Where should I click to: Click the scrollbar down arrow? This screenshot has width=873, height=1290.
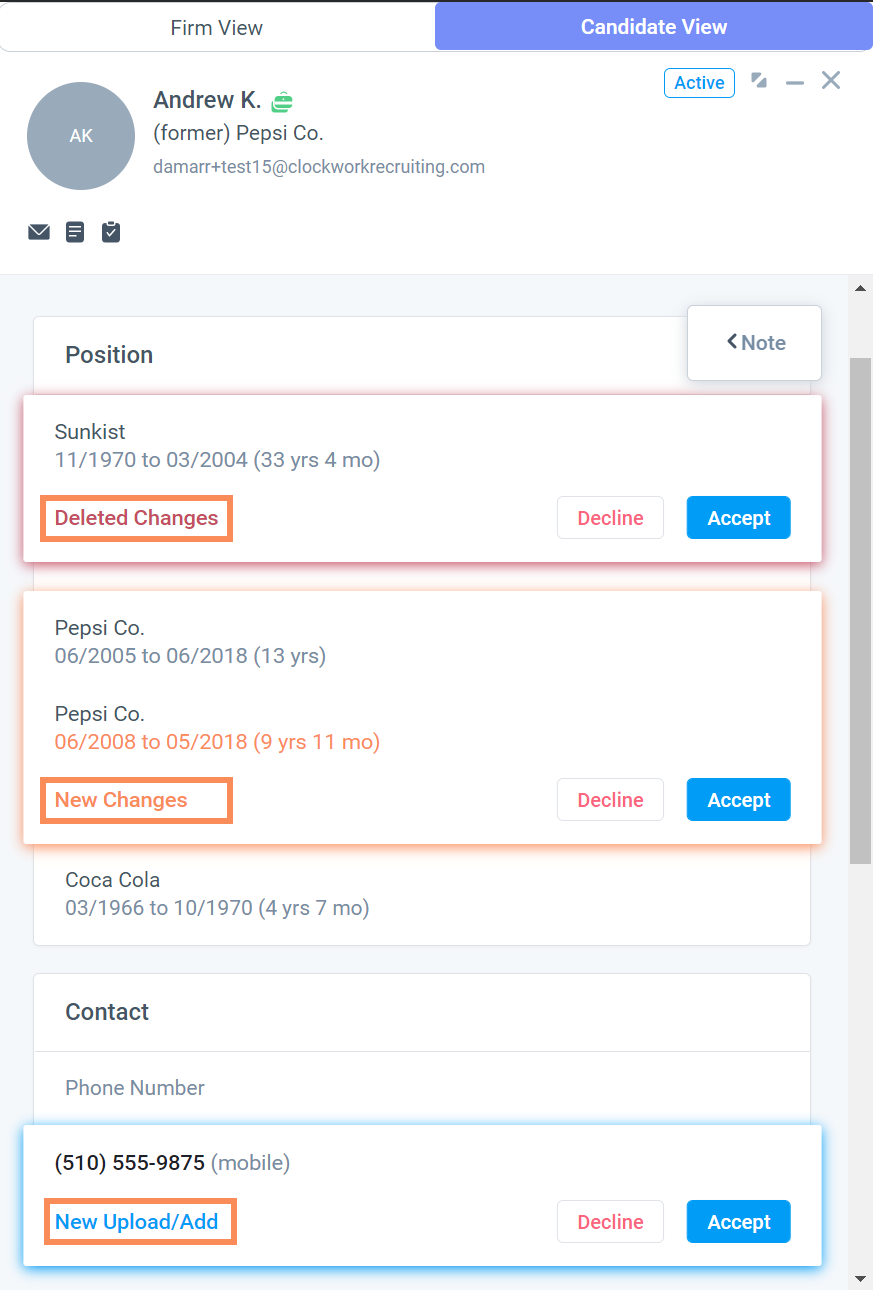click(860, 1279)
